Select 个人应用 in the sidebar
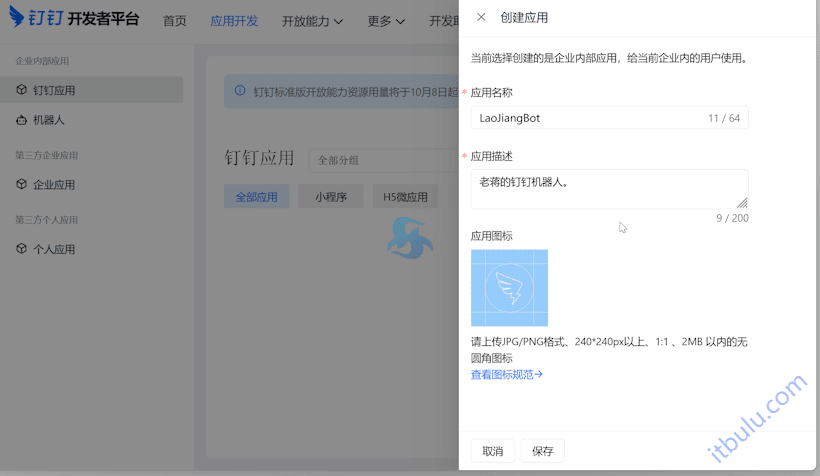Screen dimensions: 820x476 click(x=92, y=248)
